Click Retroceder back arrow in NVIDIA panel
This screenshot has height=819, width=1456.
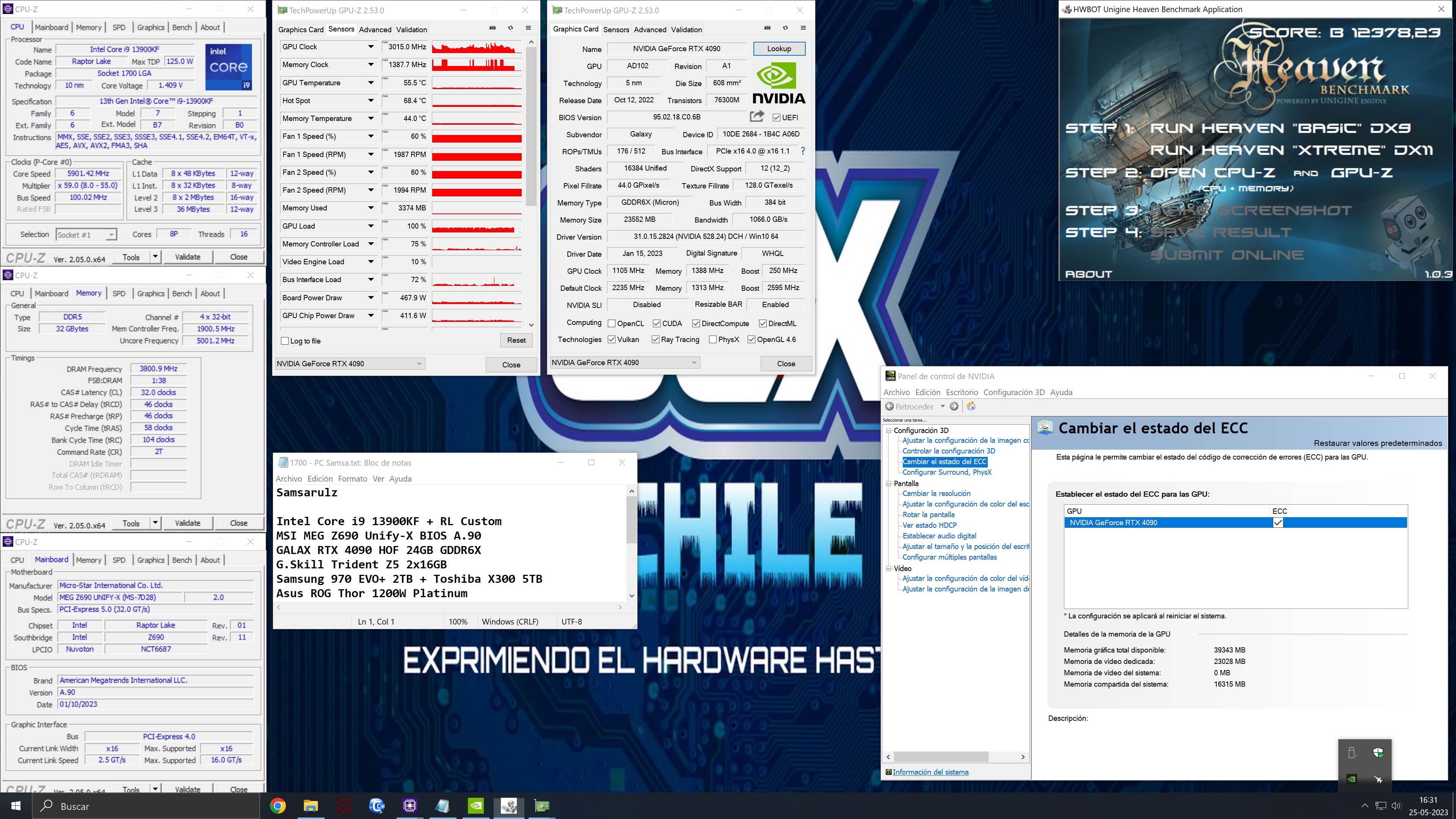pyautogui.click(x=890, y=406)
